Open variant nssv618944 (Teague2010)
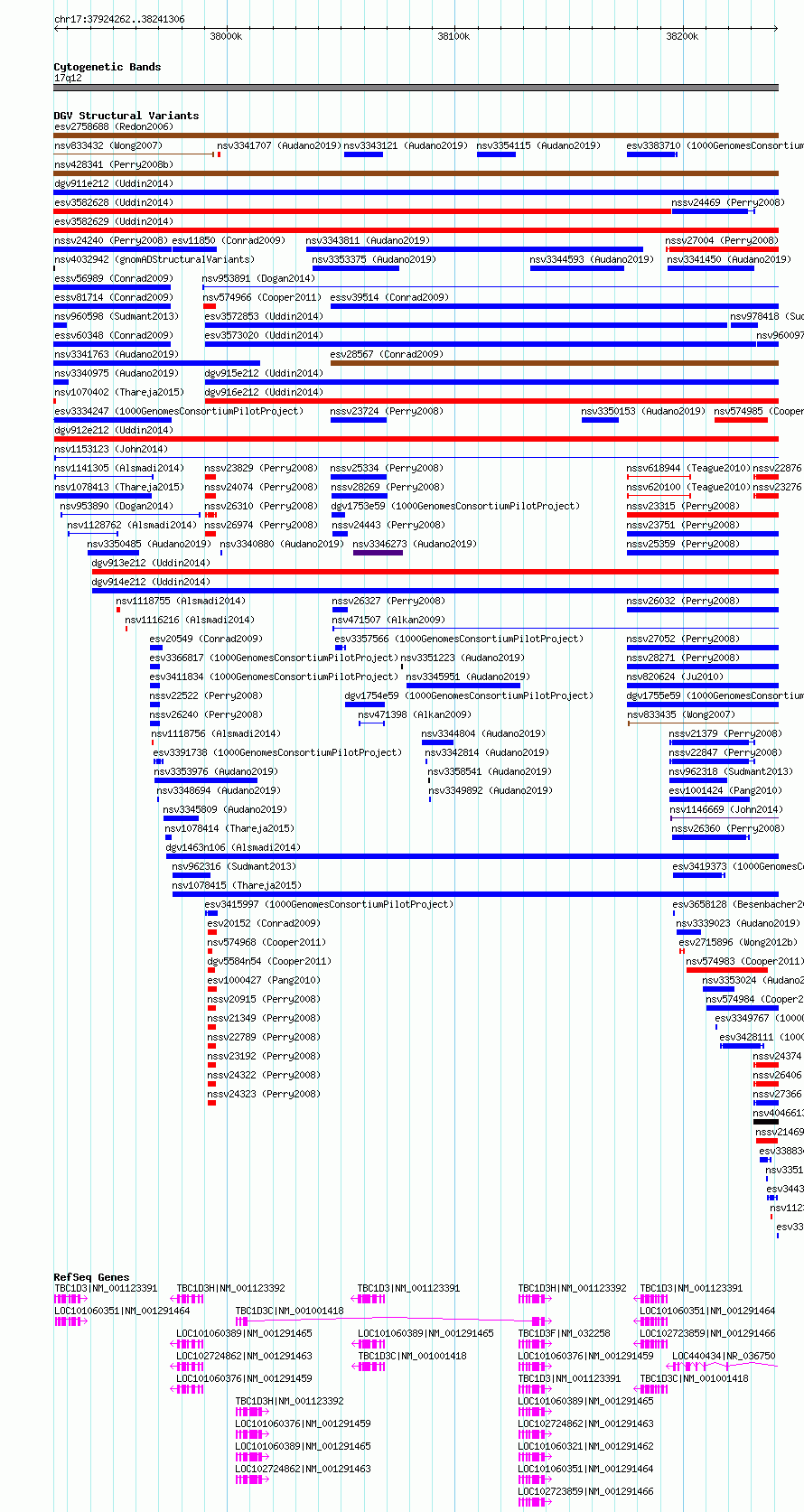The height and width of the screenshot is (1512, 804). point(688,468)
